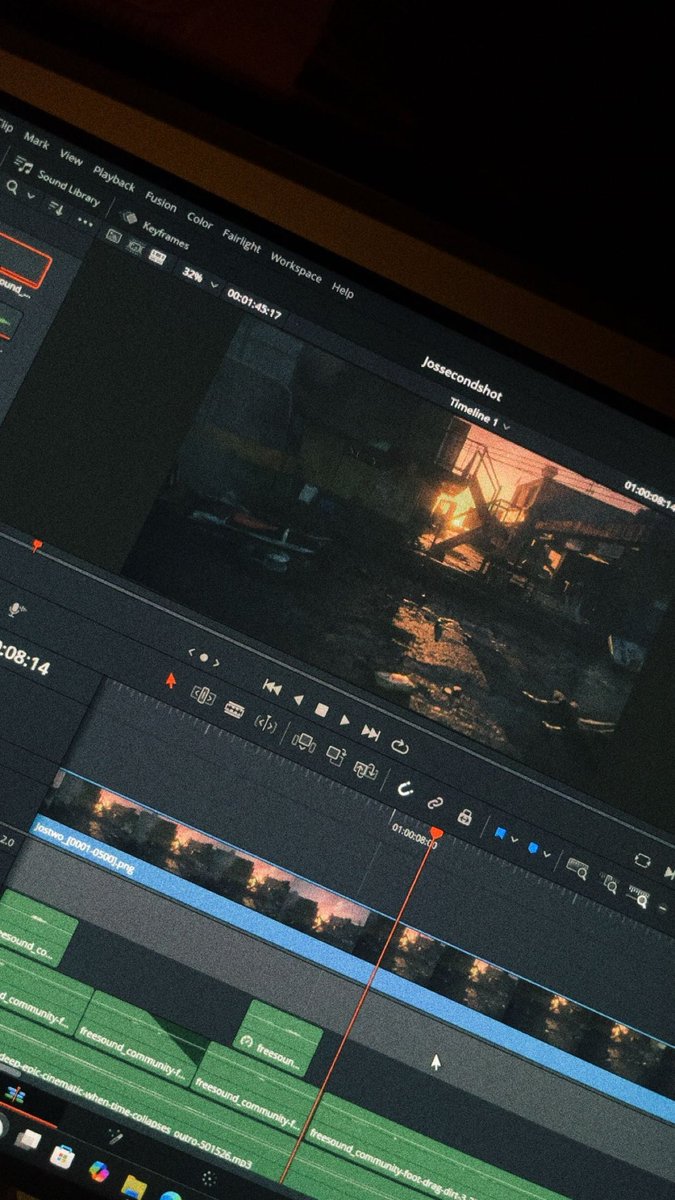
Task: Click next edit jog right arrow
Action: pyautogui.click(x=216, y=663)
